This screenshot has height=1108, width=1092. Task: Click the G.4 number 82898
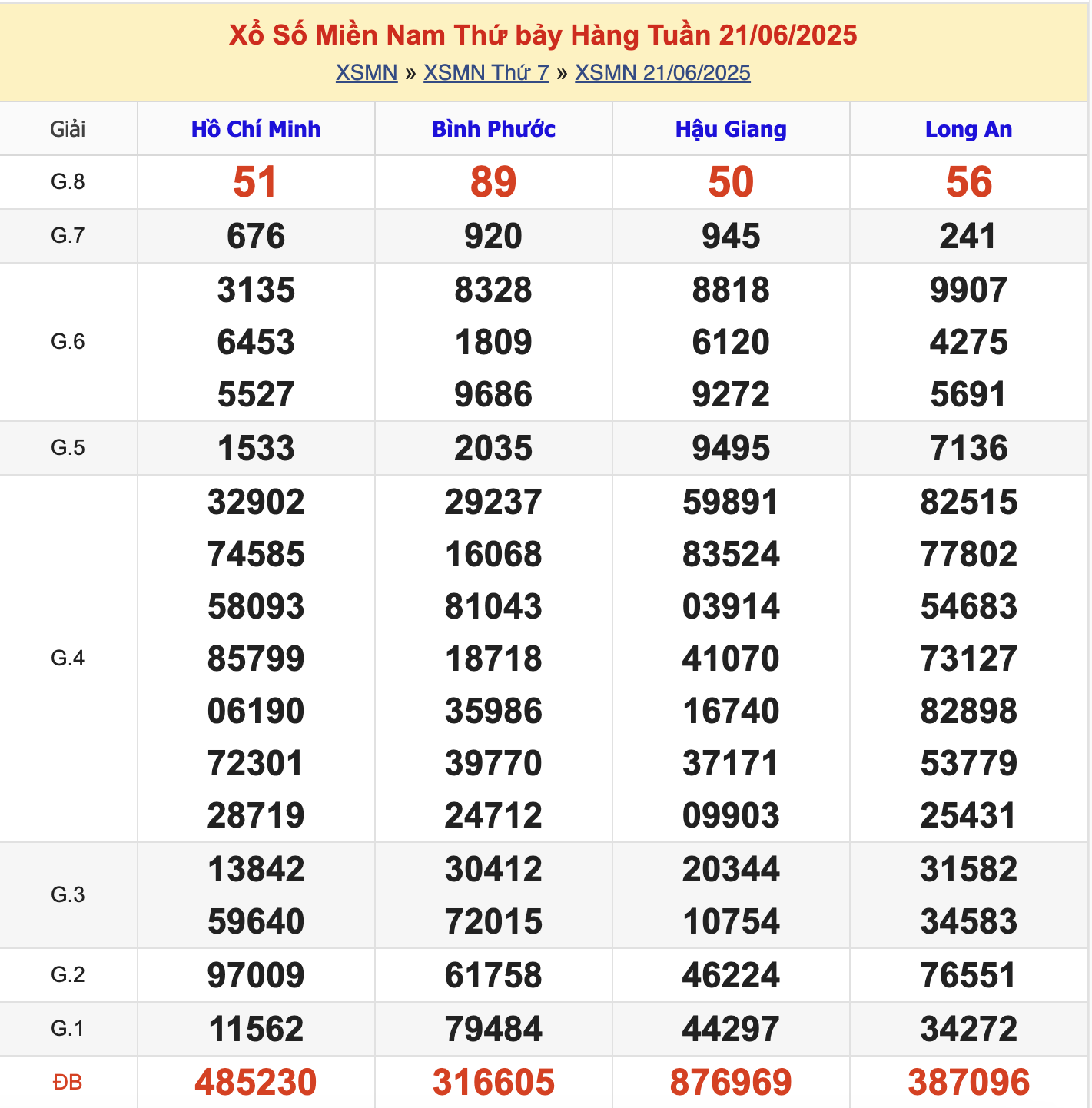point(968,712)
